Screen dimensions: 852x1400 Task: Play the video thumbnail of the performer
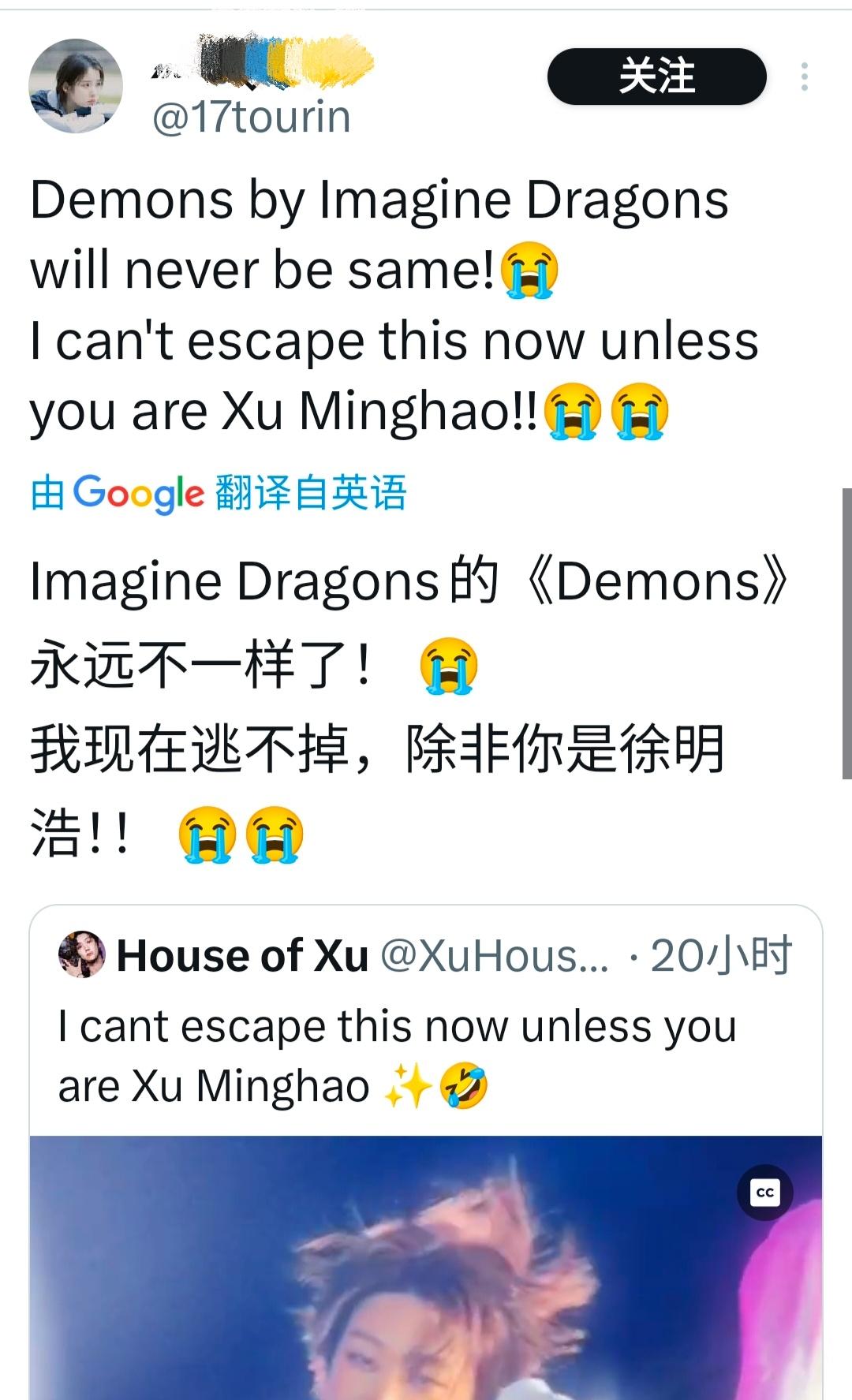[x=426, y=1267]
